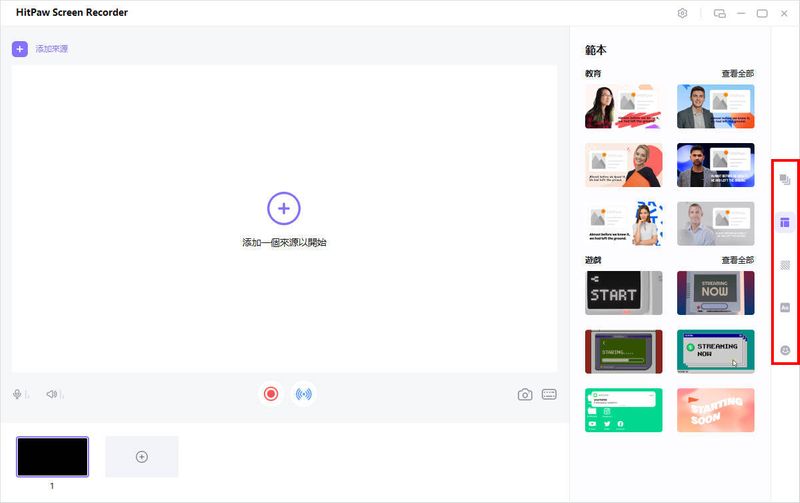This screenshot has height=503, width=800.
Task: Click the large circled plus in canvas center
Action: (284, 208)
